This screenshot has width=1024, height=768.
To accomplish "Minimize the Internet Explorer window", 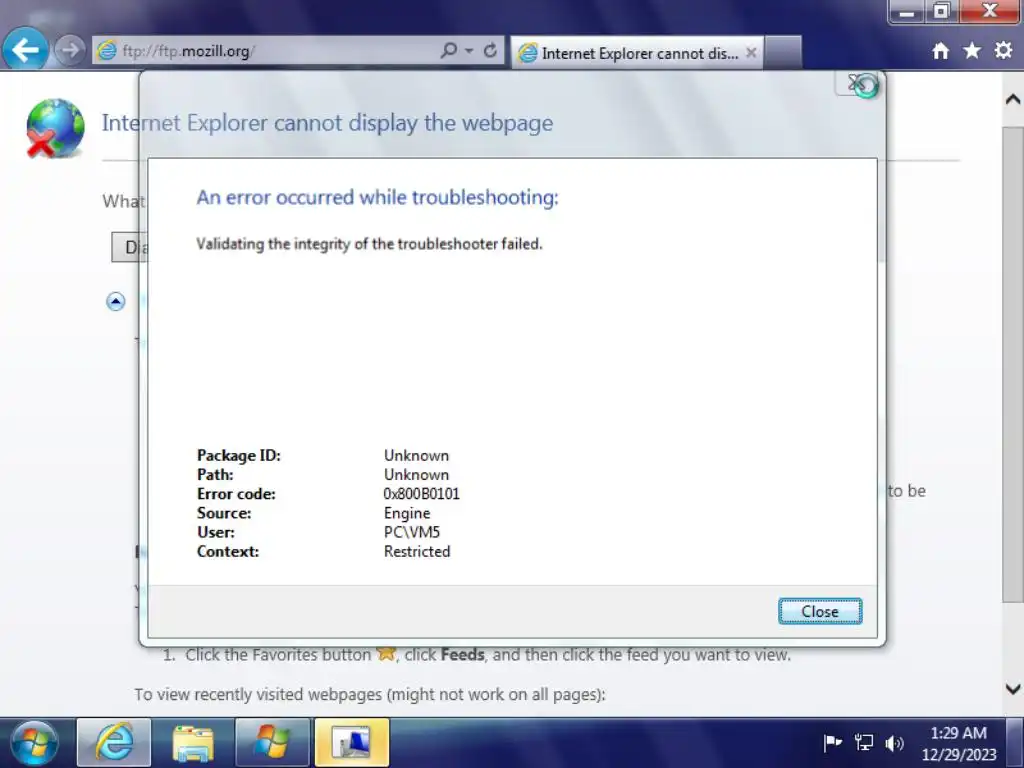I will [x=906, y=12].
